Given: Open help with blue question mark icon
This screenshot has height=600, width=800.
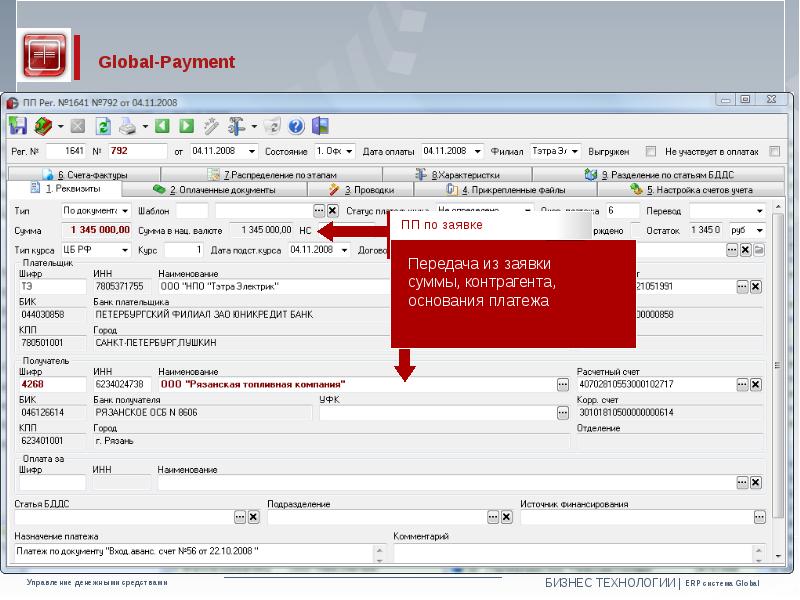Looking at the screenshot, I should 296,126.
